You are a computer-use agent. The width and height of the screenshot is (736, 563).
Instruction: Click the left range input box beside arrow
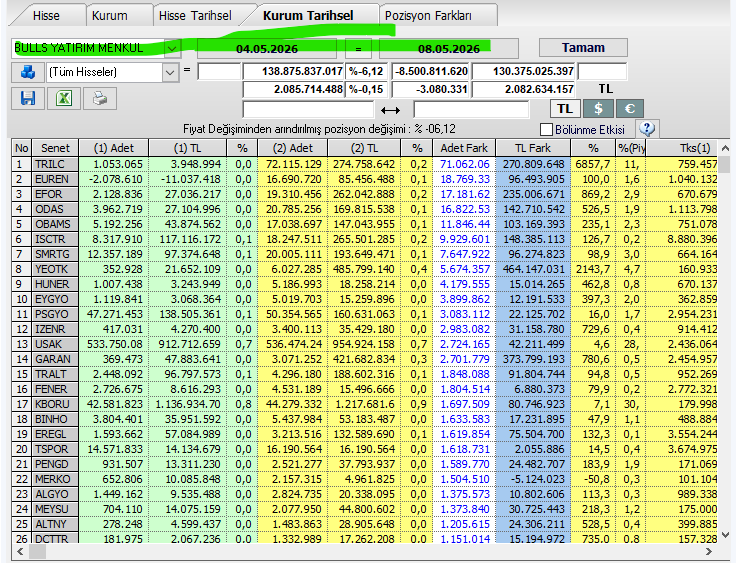click(308, 109)
